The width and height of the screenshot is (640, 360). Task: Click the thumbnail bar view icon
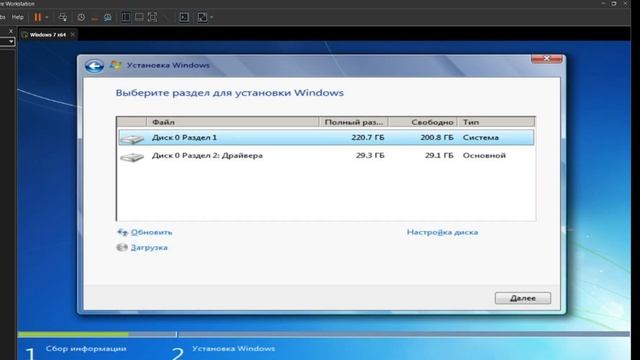139,17
